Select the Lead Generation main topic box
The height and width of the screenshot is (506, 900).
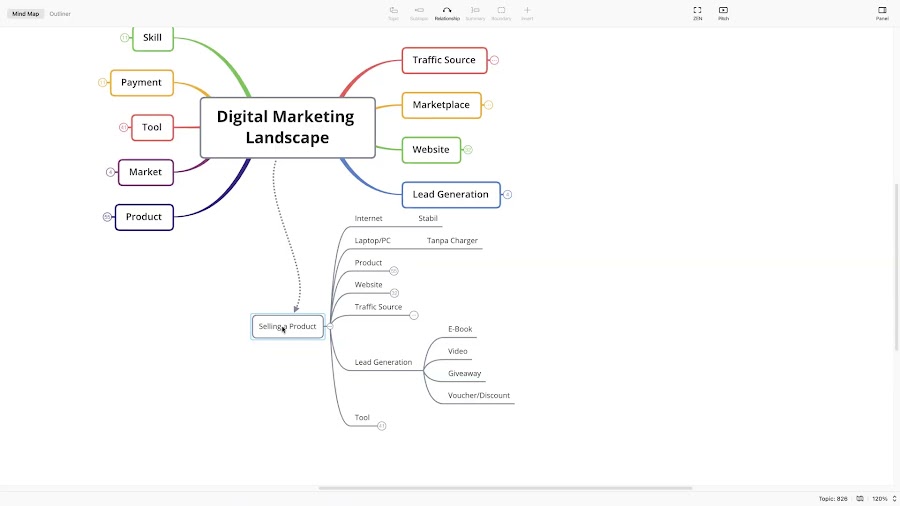(x=451, y=194)
